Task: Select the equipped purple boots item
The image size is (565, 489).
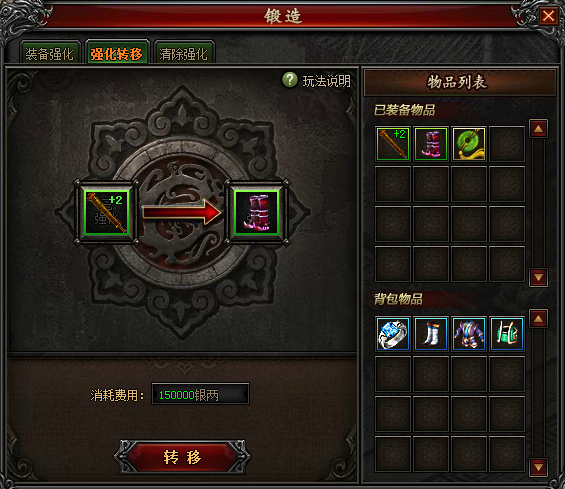Action: tap(431, 144)
